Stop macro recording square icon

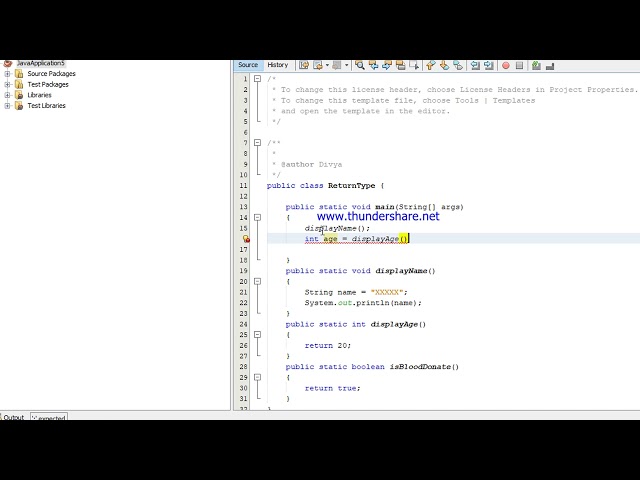click(x=519, y=65)
